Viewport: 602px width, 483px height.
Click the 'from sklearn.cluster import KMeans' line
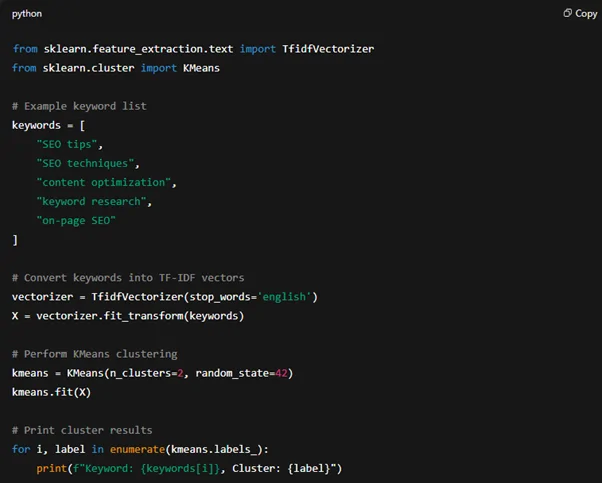(x=116, y=68)
